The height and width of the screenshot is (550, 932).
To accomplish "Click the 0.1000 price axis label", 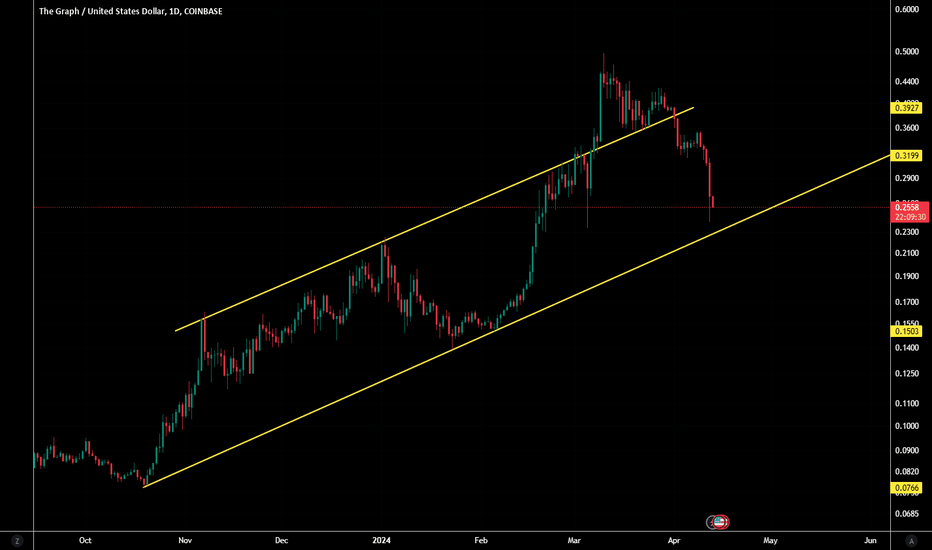I will tap(906, 426).
